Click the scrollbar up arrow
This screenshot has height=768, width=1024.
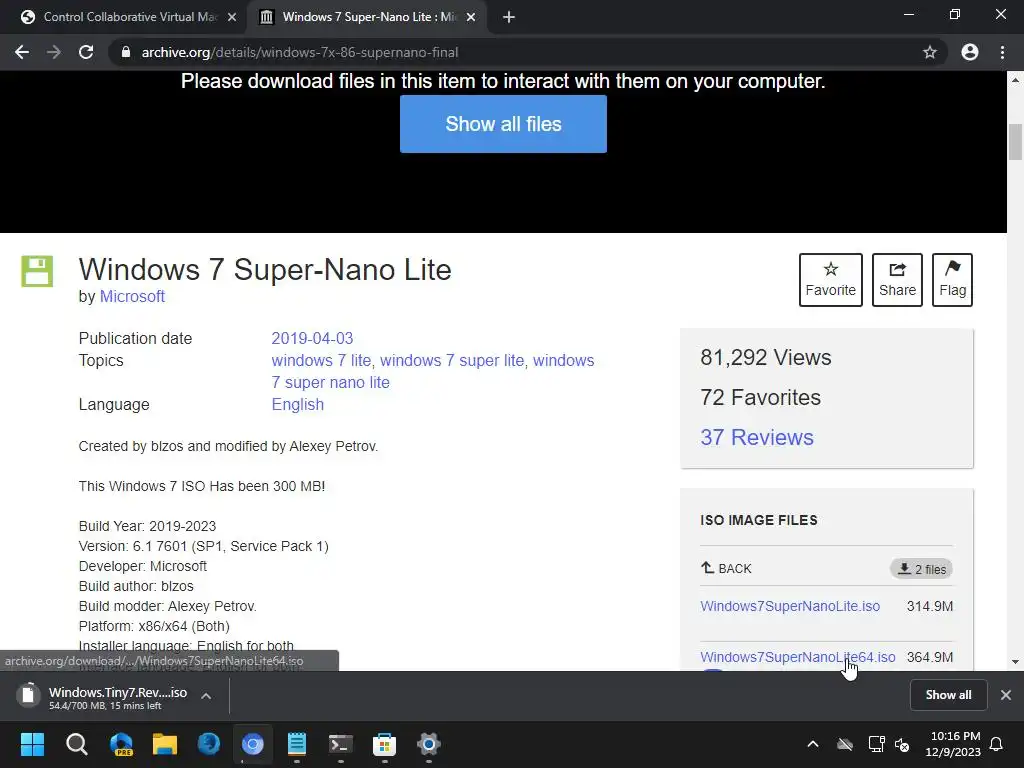(x=1015, y=80)
